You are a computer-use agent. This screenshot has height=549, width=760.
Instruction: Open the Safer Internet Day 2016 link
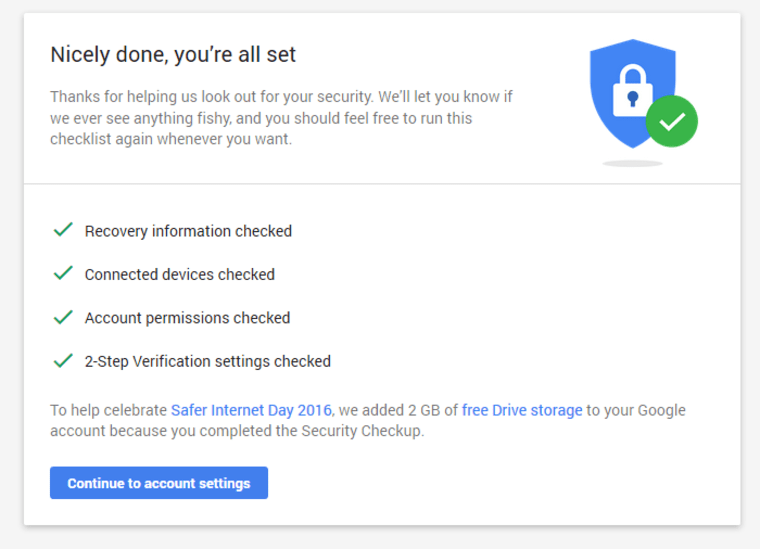252,410
